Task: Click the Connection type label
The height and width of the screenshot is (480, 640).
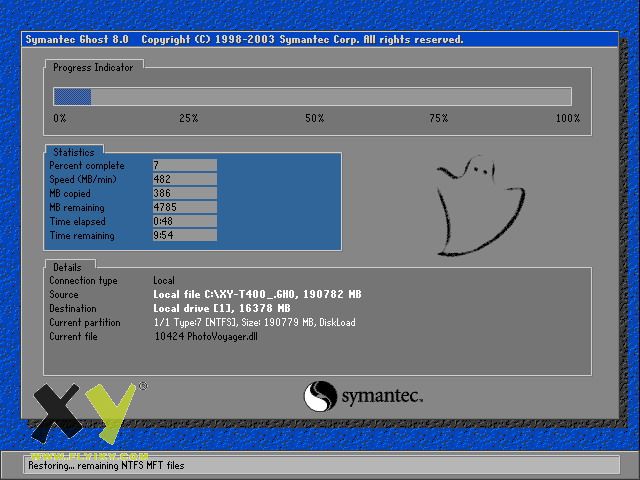Action: (x=83, y=280)
